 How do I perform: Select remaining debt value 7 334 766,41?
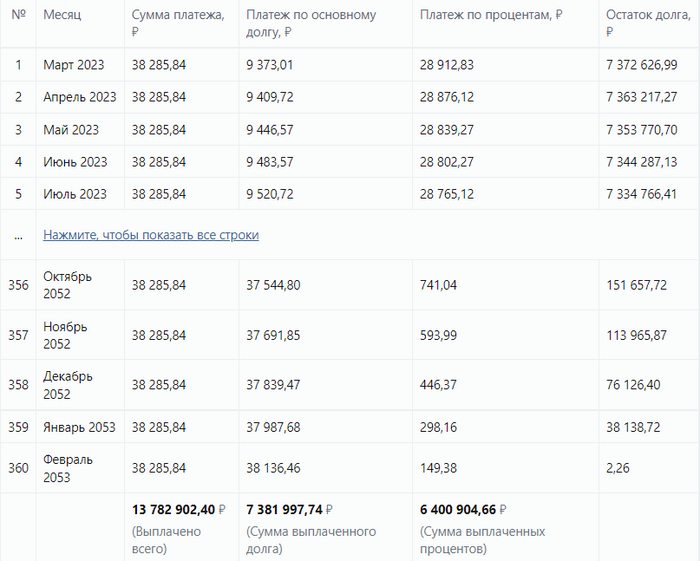click(x=641, y=194)
